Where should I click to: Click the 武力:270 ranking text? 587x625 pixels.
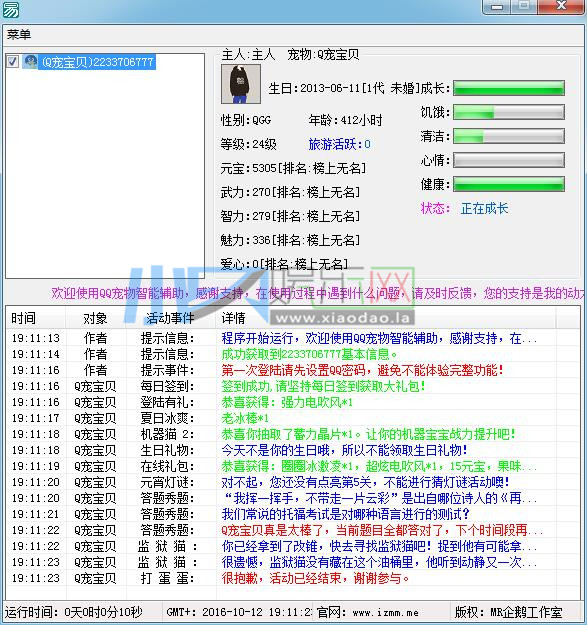coord(291,193)
